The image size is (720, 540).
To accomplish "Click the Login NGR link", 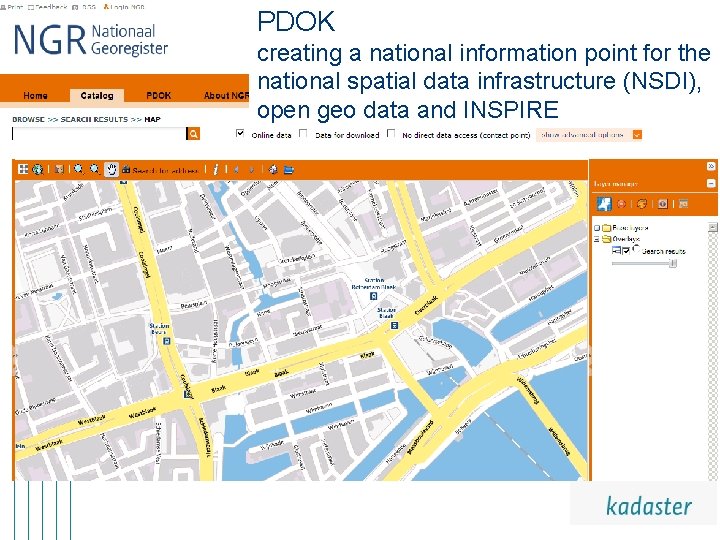I will tap(124, 7).
